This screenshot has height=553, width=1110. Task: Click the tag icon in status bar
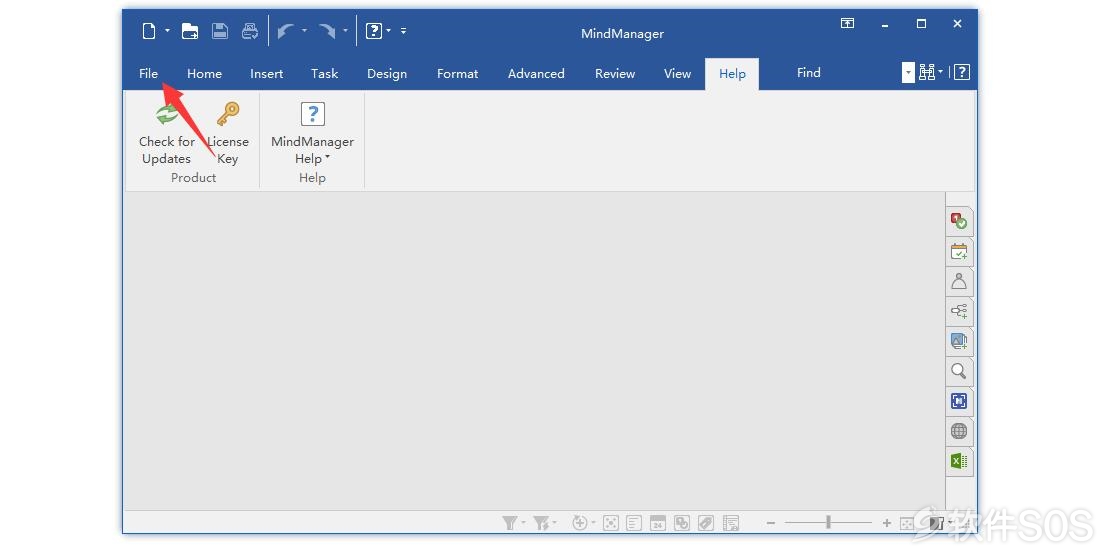pos(705,523)
